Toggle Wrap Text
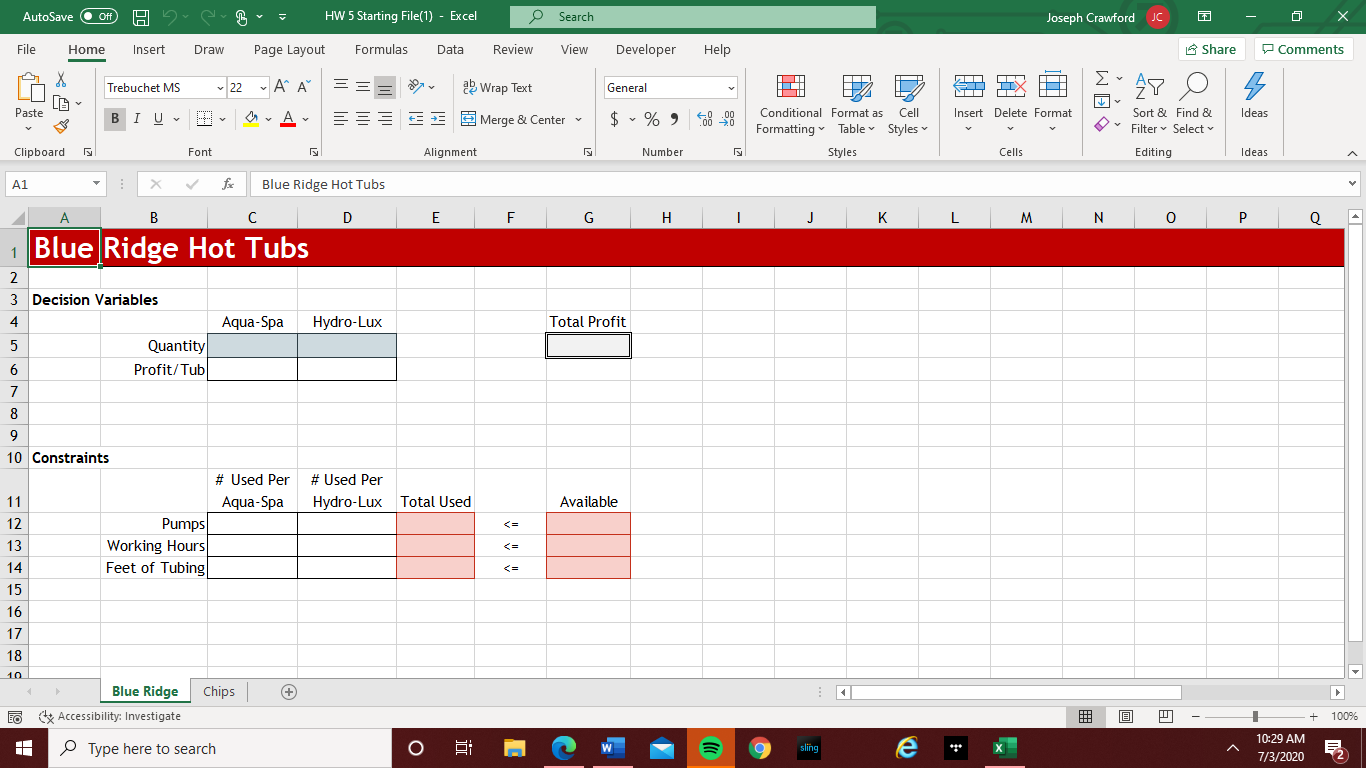This screenshot has width=1366, height=768. click(497, 88)
